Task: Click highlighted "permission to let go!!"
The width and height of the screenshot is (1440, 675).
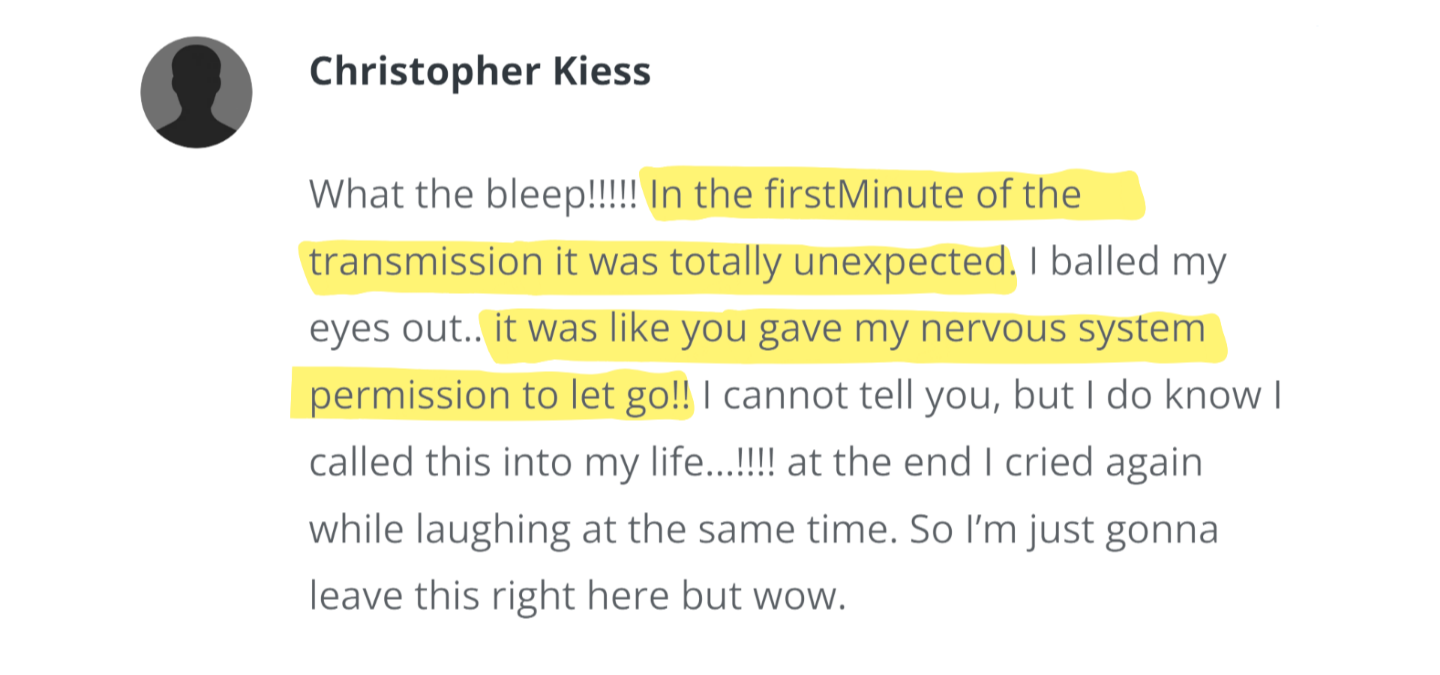Action: pyautogui.click(x=500, y=397)
